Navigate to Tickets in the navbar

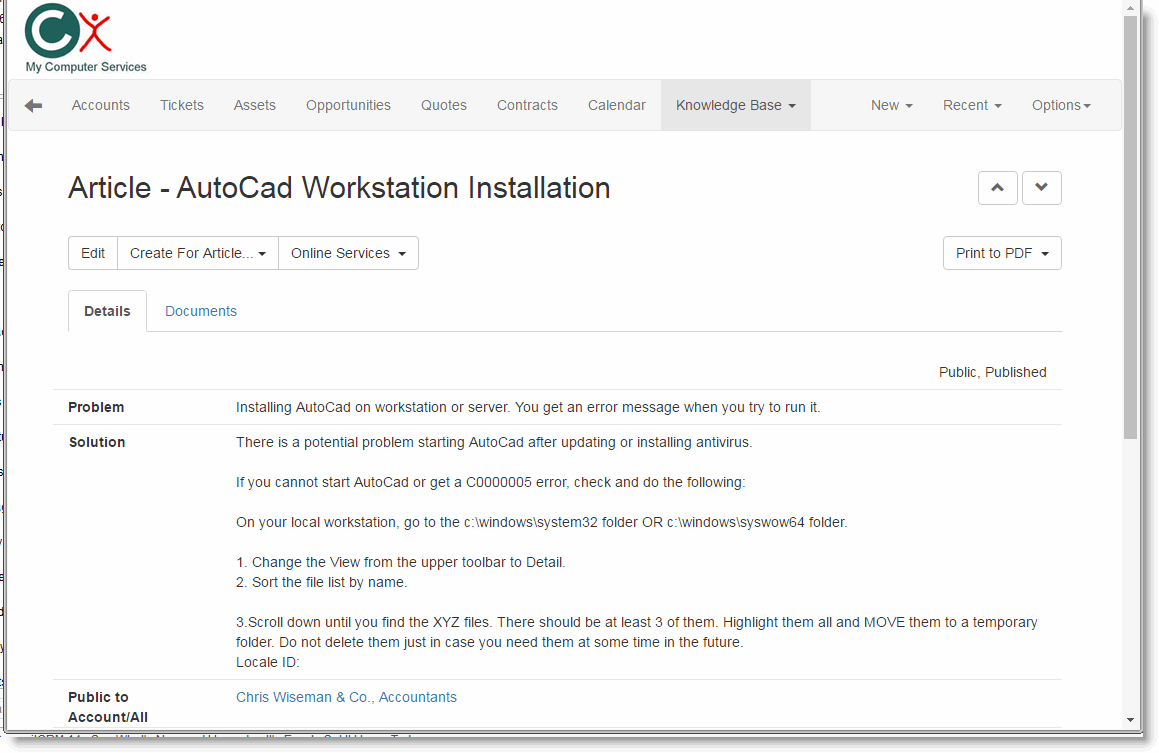(x=182, y=106)
